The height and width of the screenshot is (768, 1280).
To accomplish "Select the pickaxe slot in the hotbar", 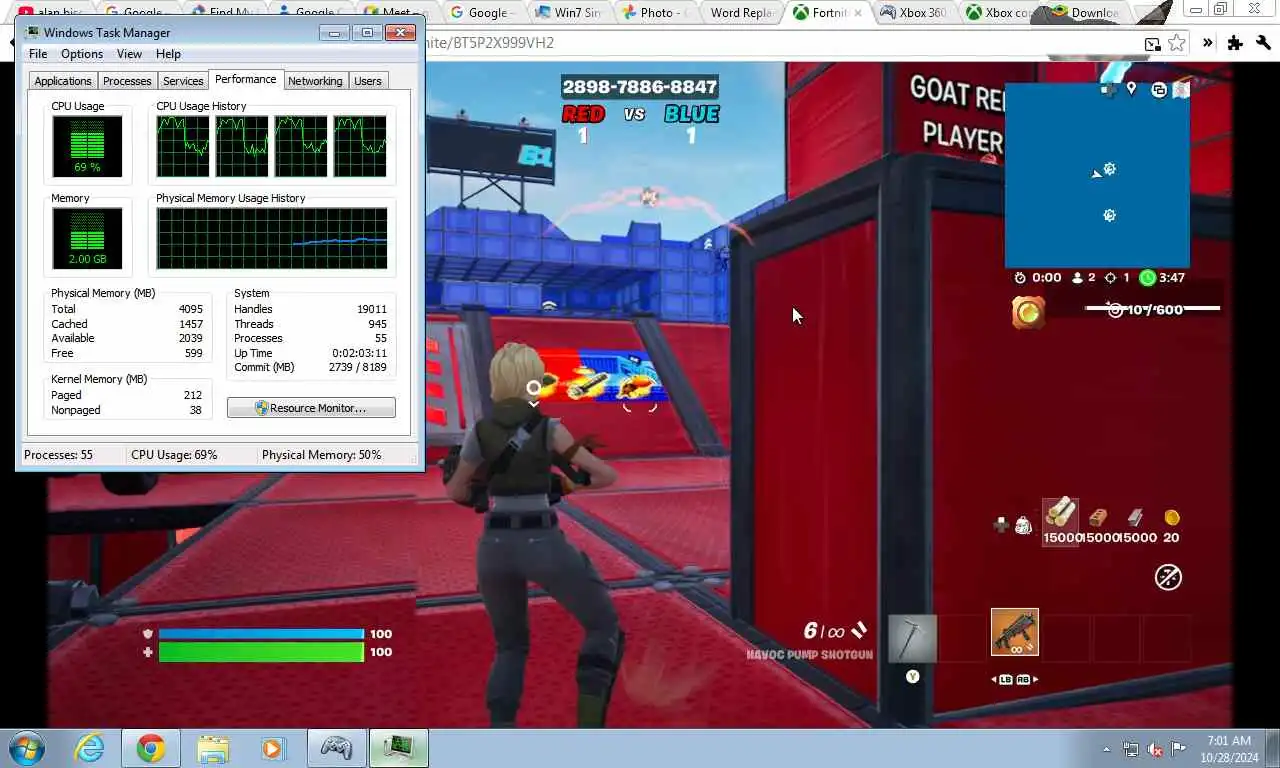I will tap(912, 638).
